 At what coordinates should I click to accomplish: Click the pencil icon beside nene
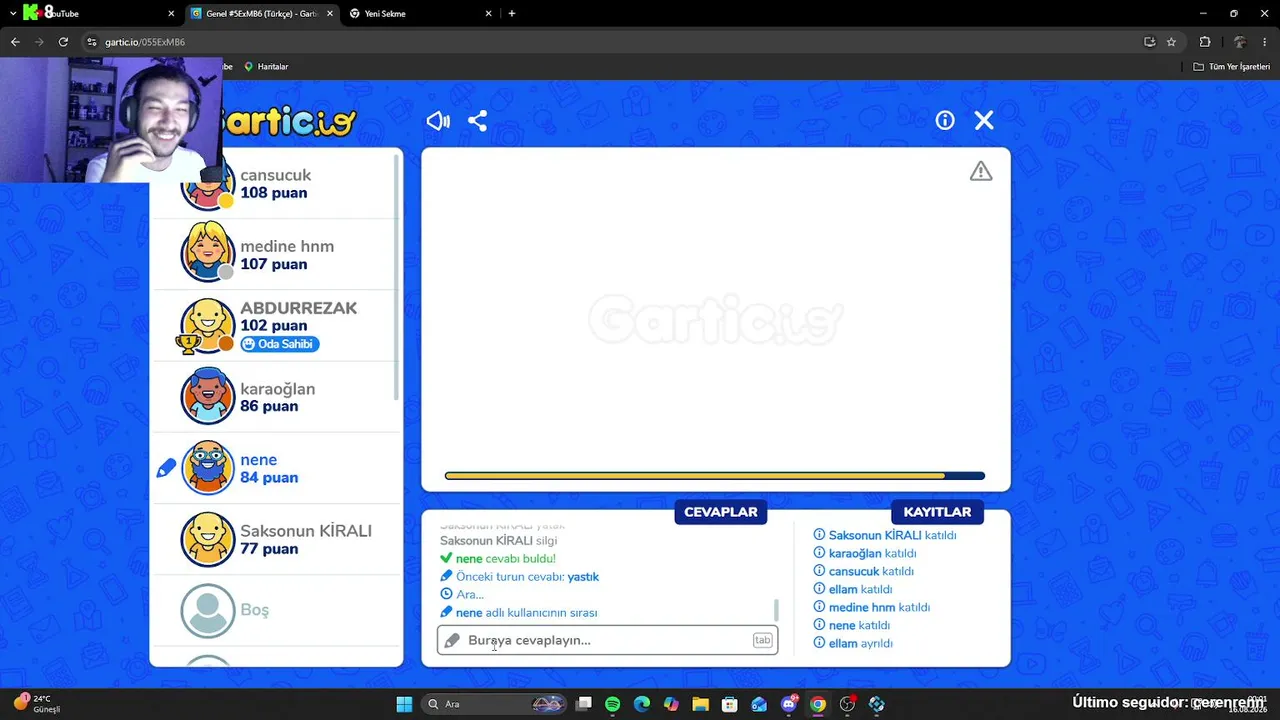(166, 468)
